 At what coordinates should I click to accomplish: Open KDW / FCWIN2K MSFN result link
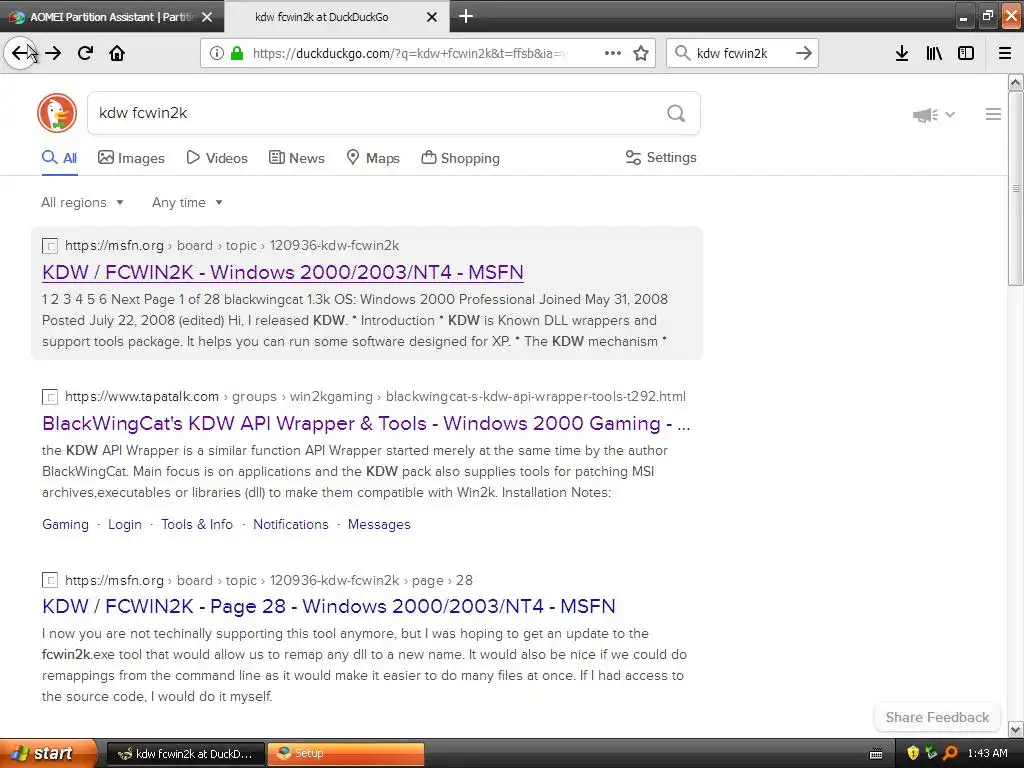tap(283, 272)
